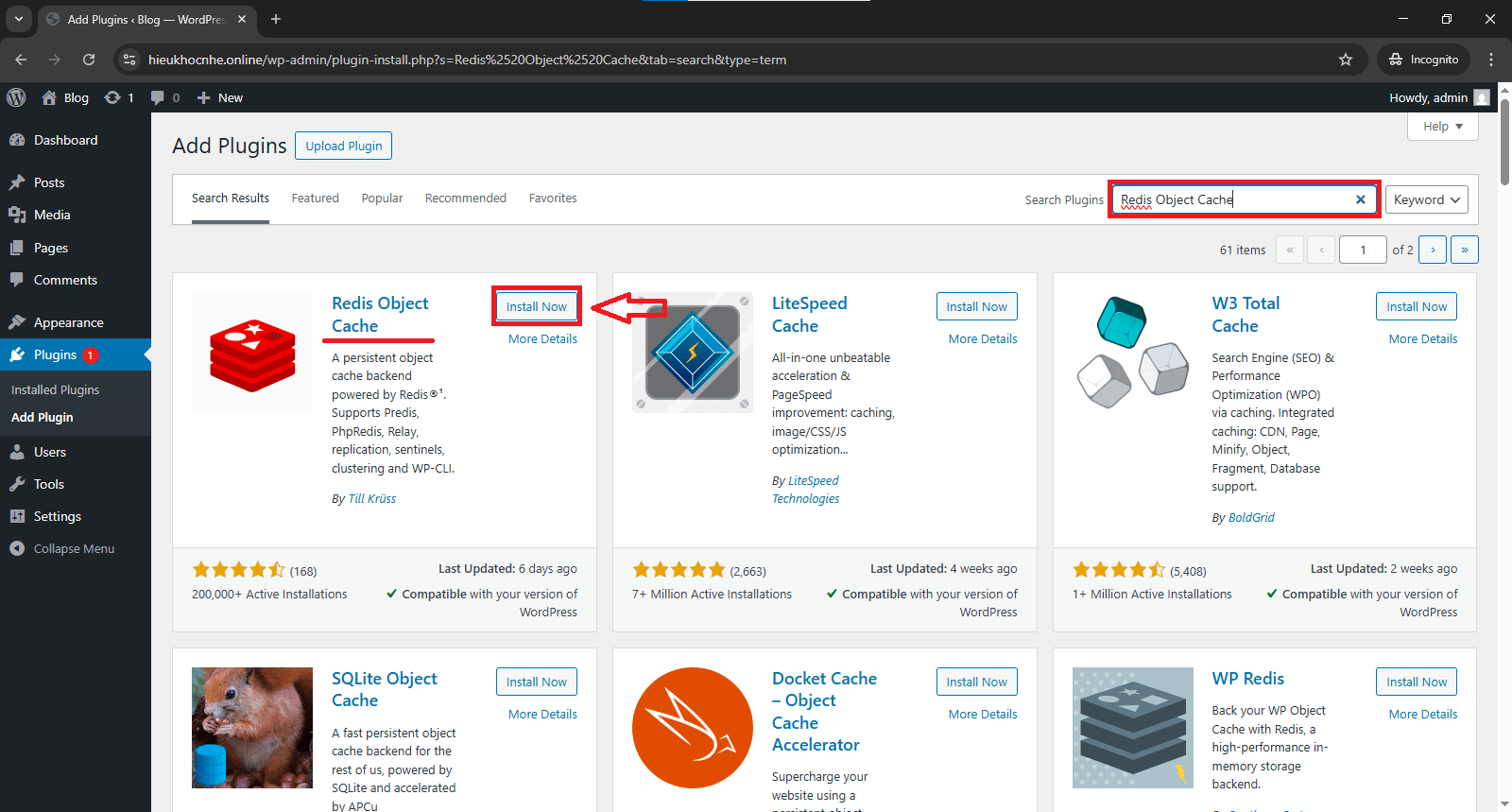Screen dimensions: 1512x812
Task: Go to next page of plugin results
Action: pyautogui.click(x=1433, y=250)
